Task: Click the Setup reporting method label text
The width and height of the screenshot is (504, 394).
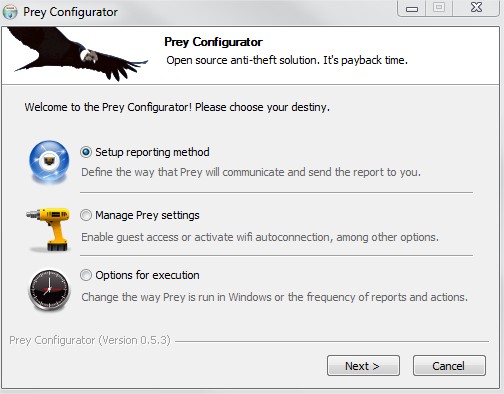Action: pyautogui.click(x=152, y=152)
